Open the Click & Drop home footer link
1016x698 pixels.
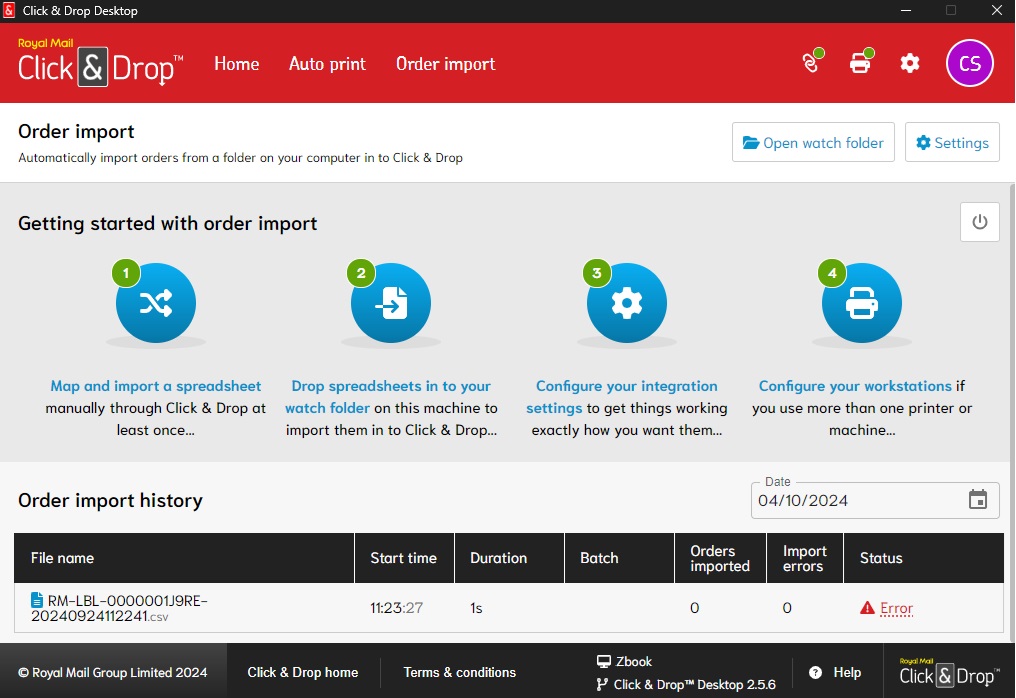(x=303, y=672)
